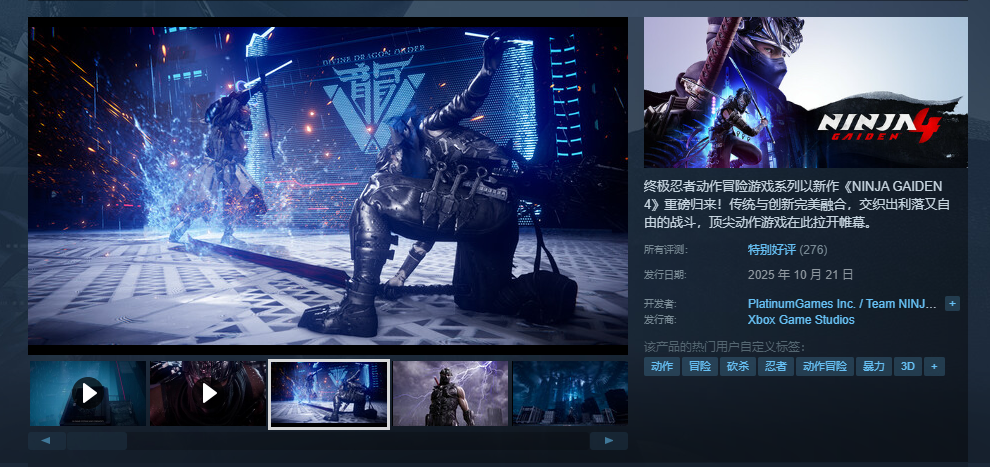The height and width of the screenshot is (467, 990).
Task: Open the lightning ninja screenshot thumbnail
Action: (x=450, y=394)
